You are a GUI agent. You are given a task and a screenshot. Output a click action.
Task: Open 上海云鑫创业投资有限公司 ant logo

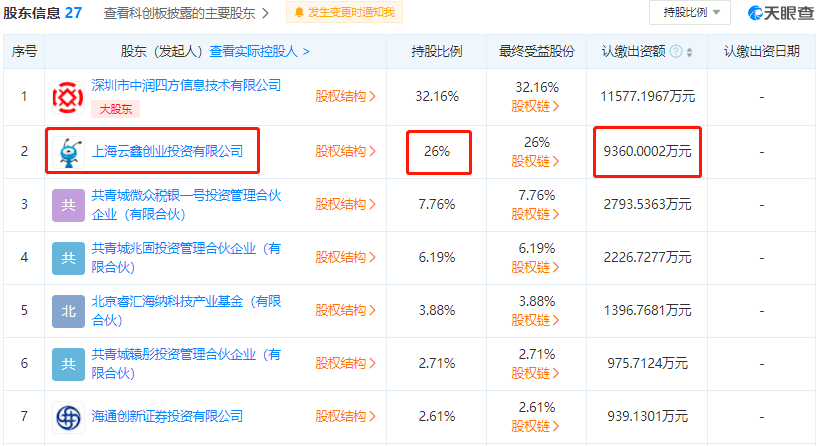tap(69, 152)
